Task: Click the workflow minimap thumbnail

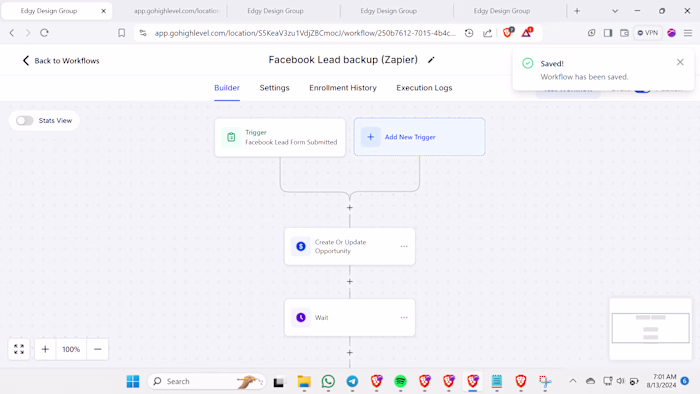Action: pos(650,328)
